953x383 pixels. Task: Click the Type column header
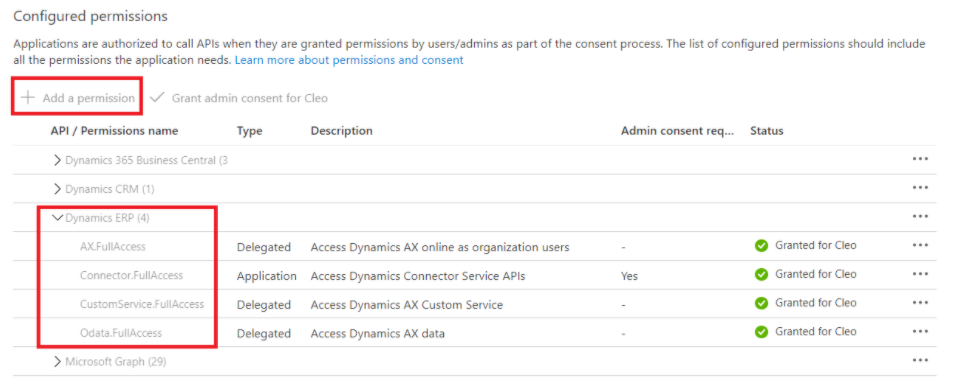coord(249,131)
